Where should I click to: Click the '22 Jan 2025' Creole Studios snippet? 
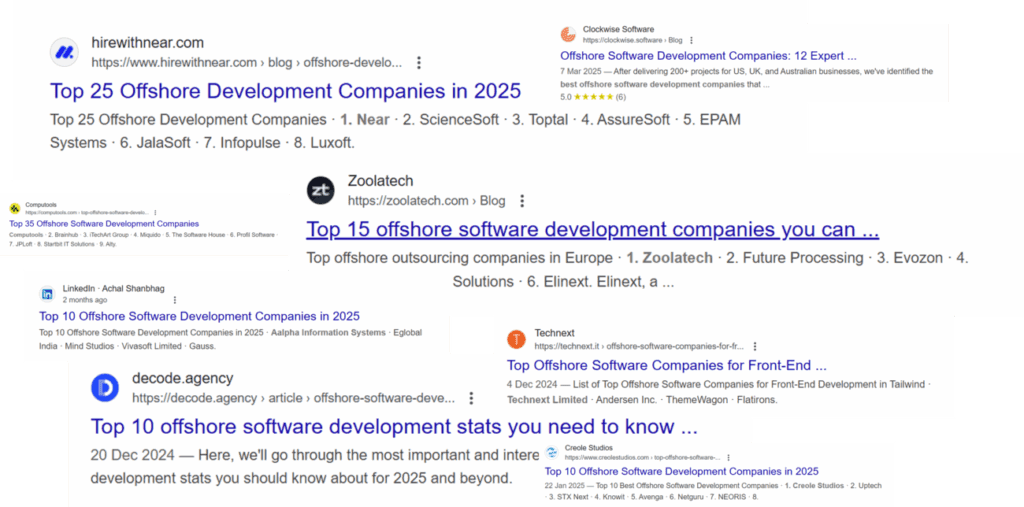[x=712, y=491]
